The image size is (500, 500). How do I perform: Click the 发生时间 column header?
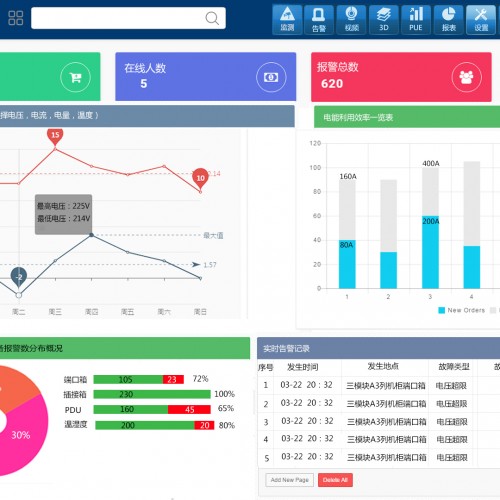point(302,367)
